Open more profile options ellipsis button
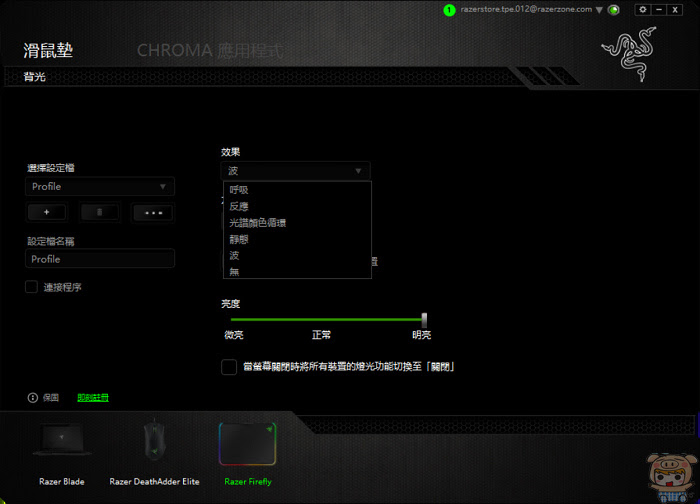The height and width of the screenshot is (504, 700). point(153,212)
